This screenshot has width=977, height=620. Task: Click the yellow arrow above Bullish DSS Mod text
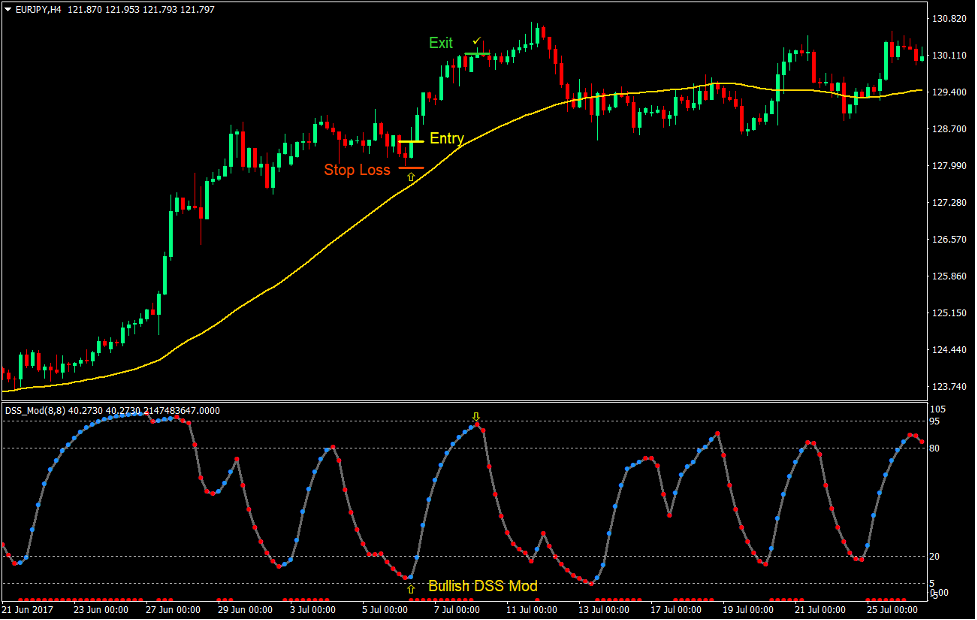[x=411, y=588]
